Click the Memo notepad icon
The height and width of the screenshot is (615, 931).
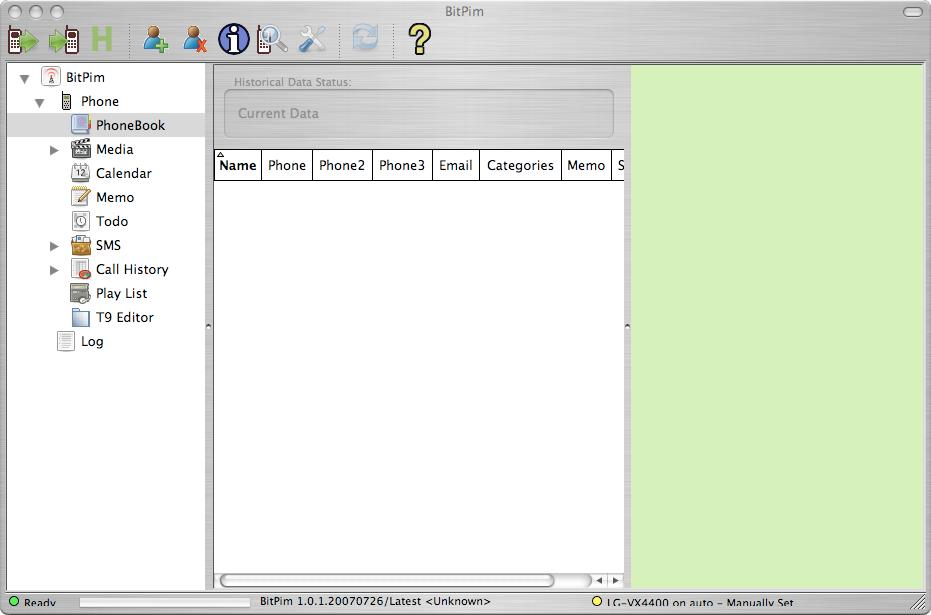81,196
